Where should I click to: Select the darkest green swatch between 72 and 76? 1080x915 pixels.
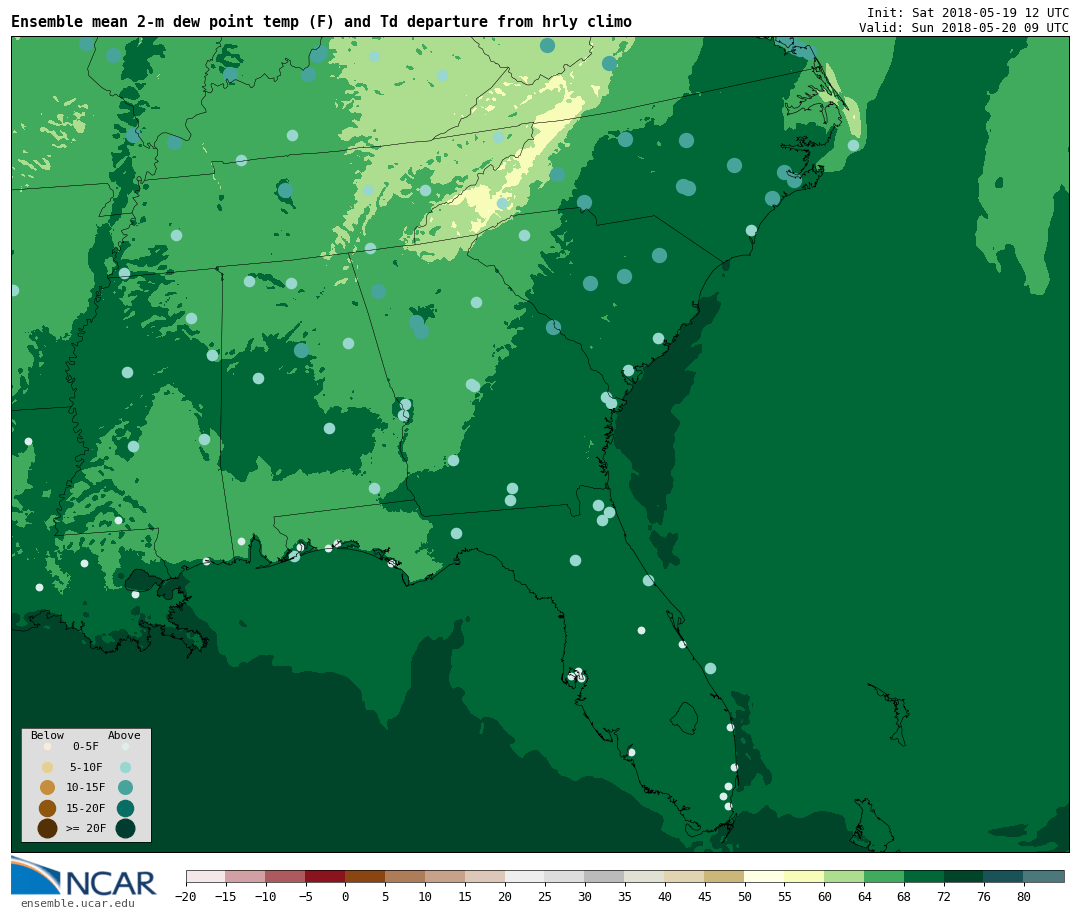coord(964,876)
